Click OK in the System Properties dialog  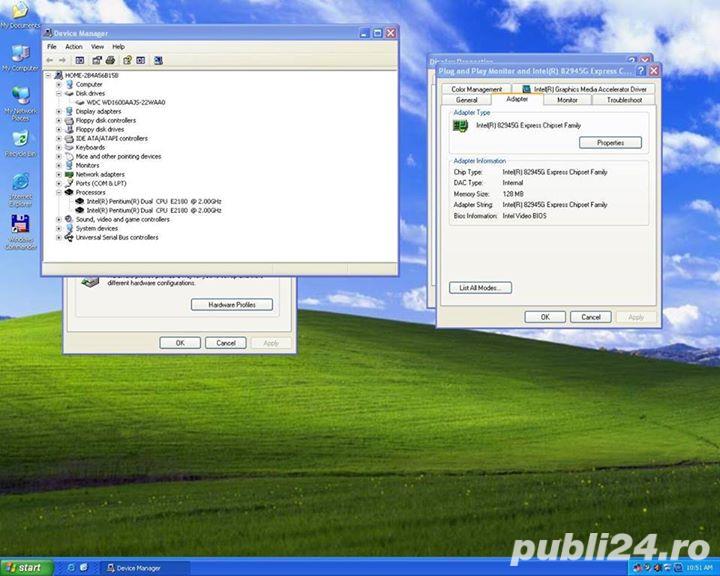[180, 343]
